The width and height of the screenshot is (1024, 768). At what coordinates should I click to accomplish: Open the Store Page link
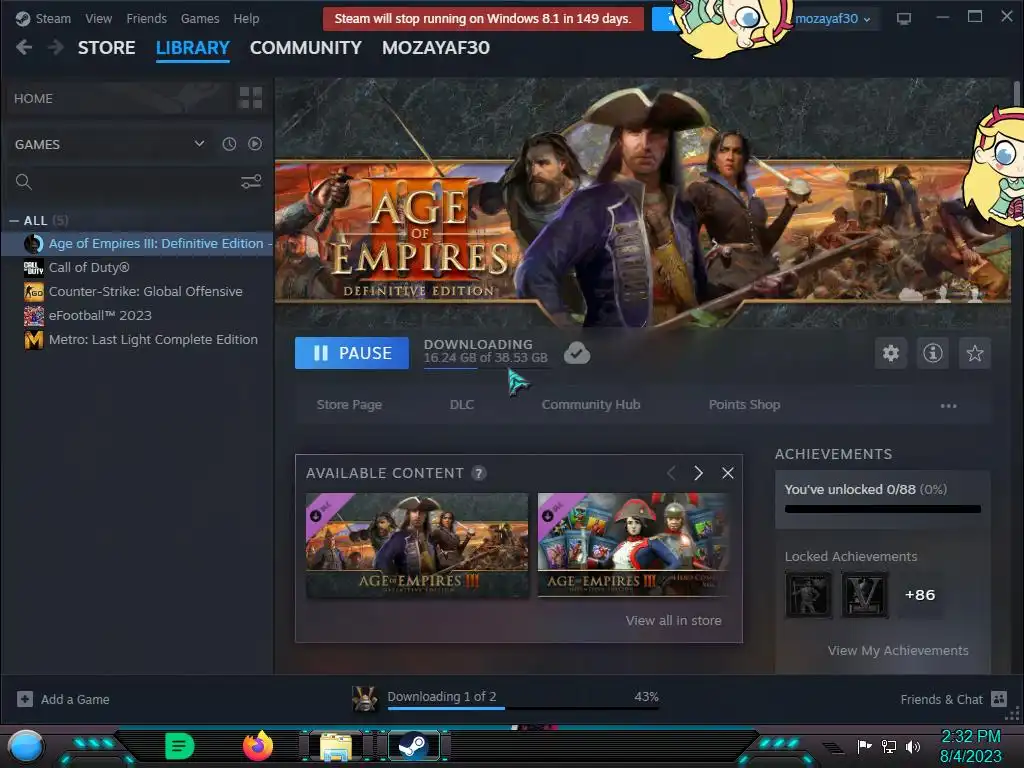pyautogui.click(x=349, y=405)
